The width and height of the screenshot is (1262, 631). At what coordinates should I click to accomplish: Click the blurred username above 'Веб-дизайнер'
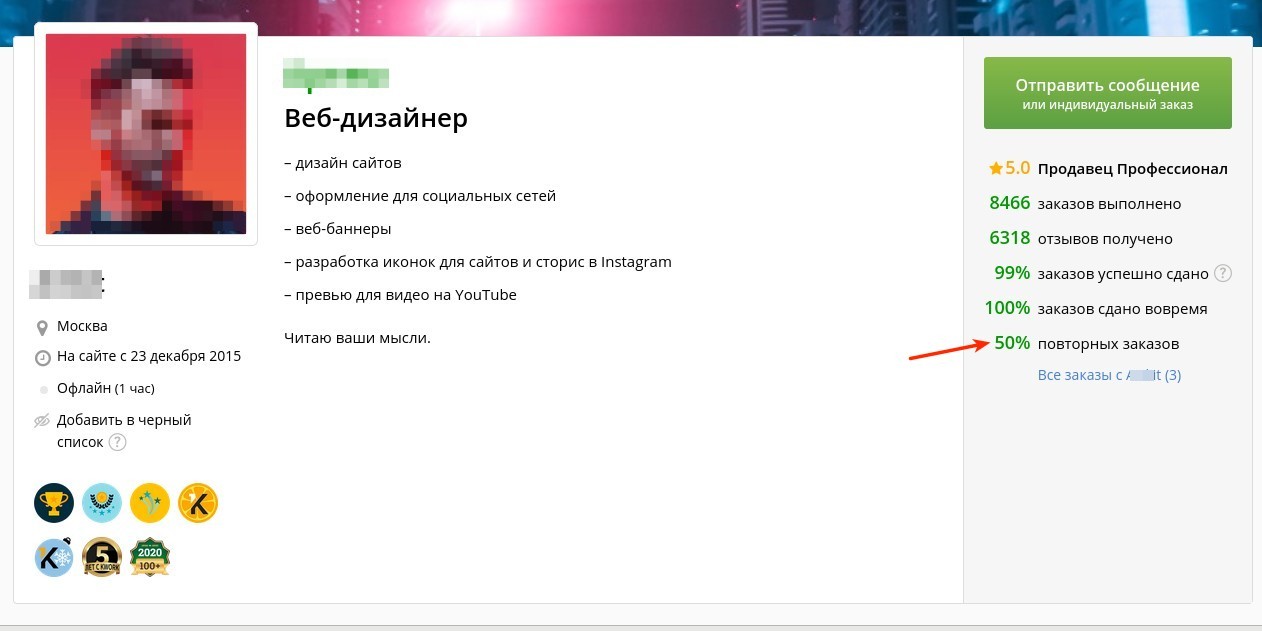(336, 76)
